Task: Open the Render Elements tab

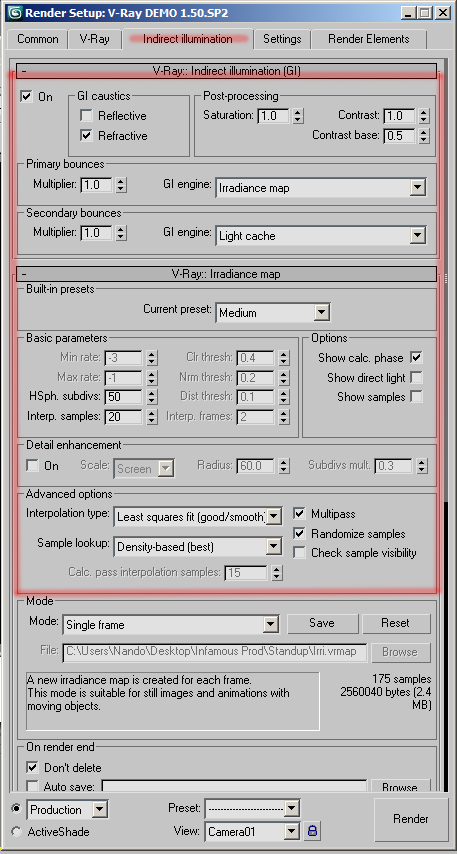Action: tap(369, 39)
